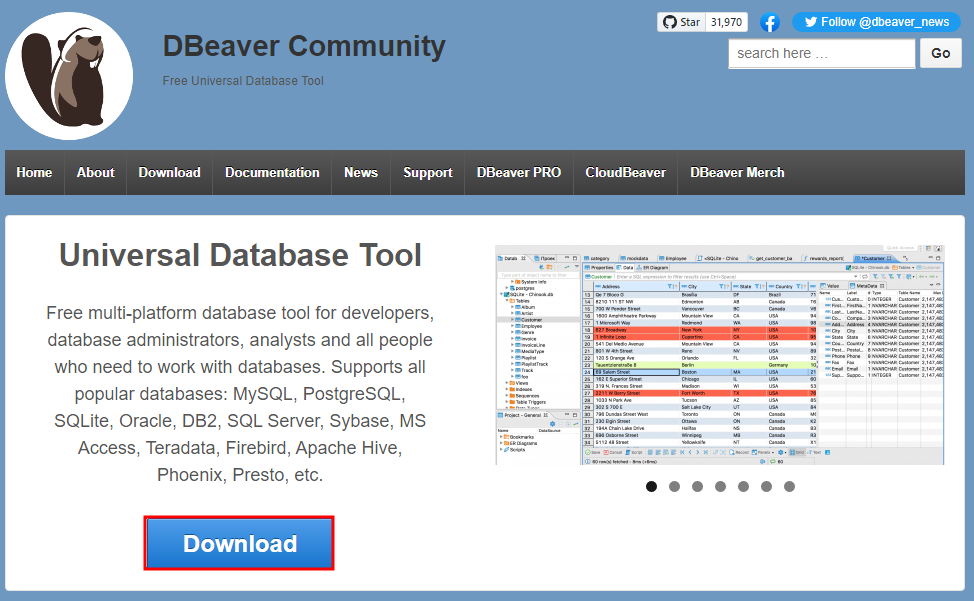Follow @dbeaver_news on Twitter
This screenshot has height=601, width=974.
(876, 22)
